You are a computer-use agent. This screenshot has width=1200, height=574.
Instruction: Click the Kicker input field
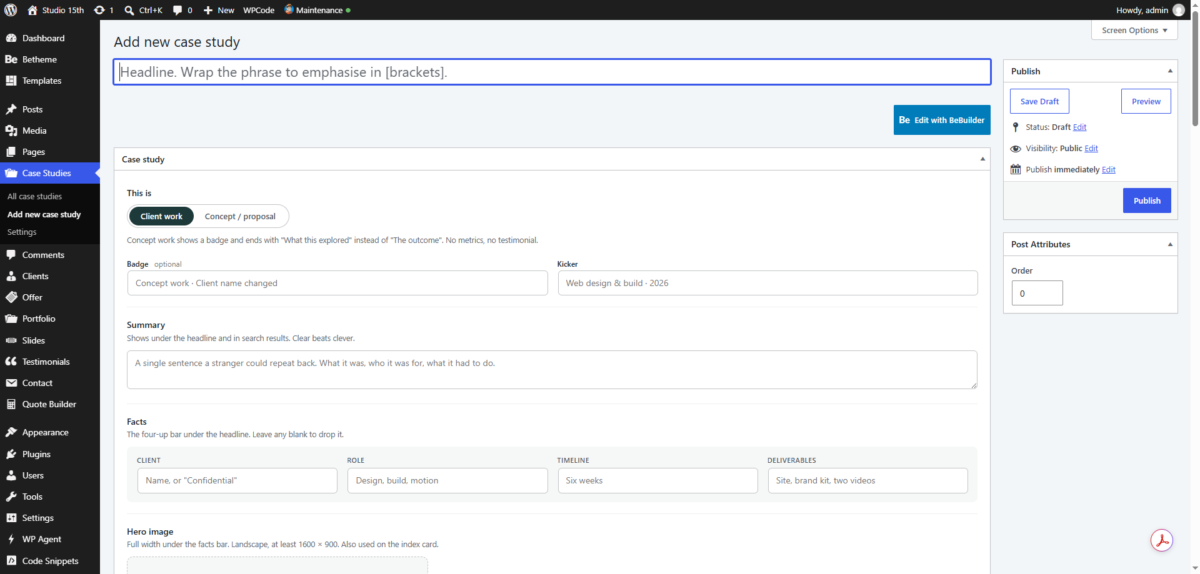[x=767, y=283]
